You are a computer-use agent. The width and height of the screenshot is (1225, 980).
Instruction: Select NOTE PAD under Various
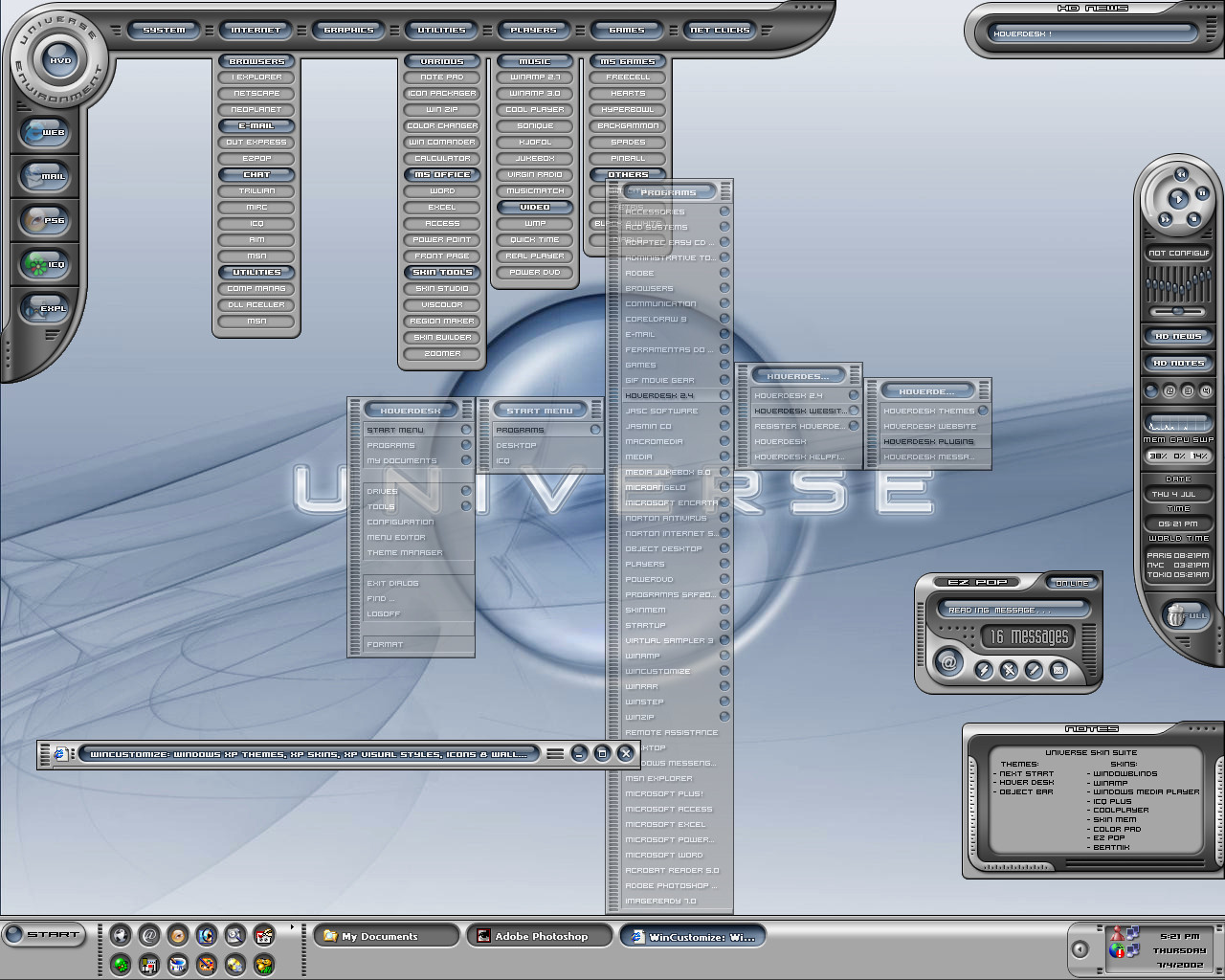point(442,77)
